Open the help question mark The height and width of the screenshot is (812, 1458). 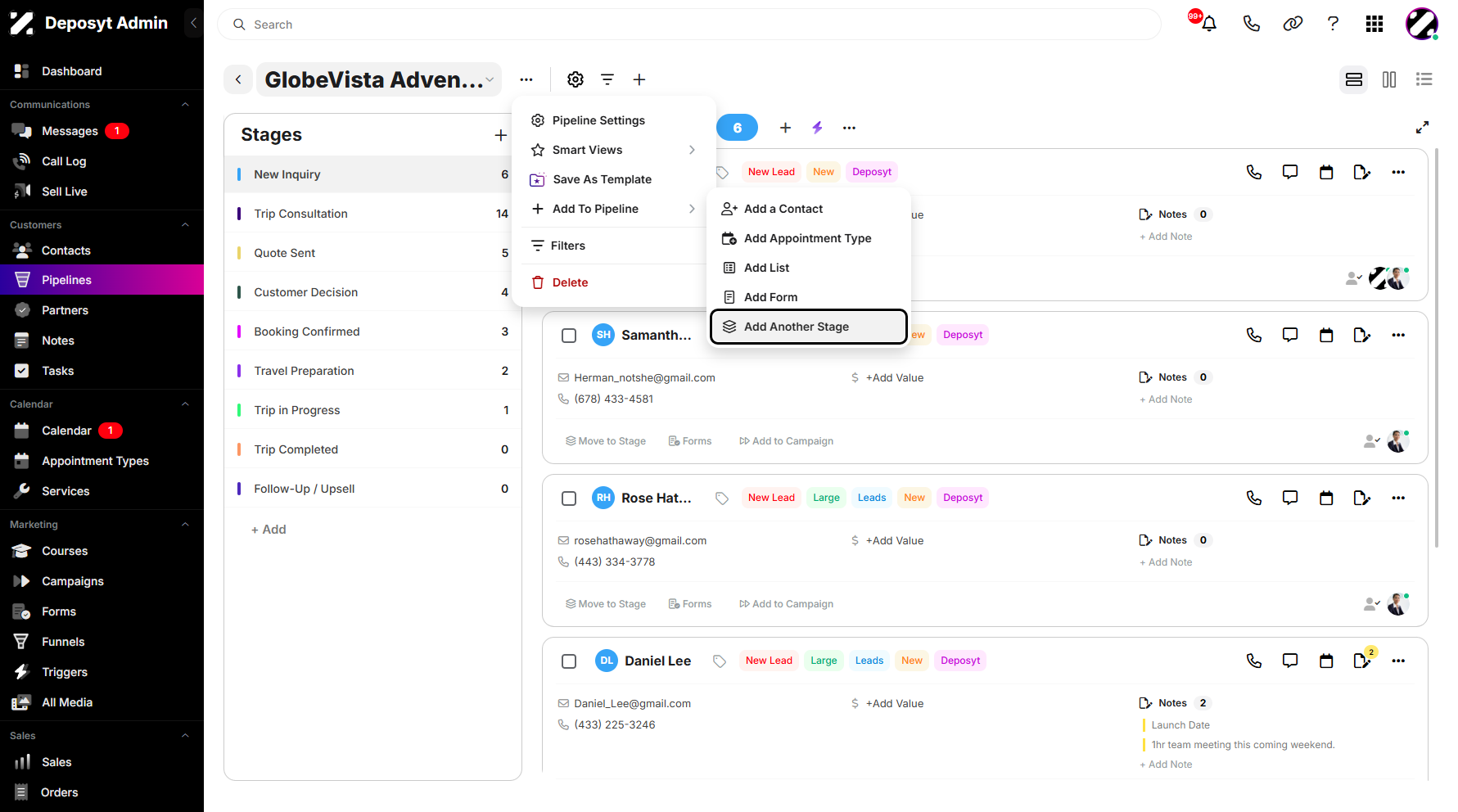(x=1333, y=24)
